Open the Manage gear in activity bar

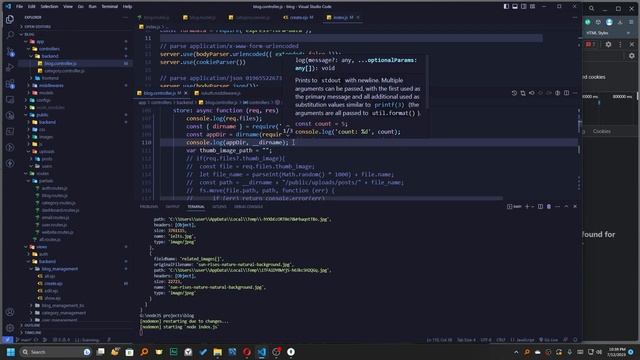tap(10, 328)
